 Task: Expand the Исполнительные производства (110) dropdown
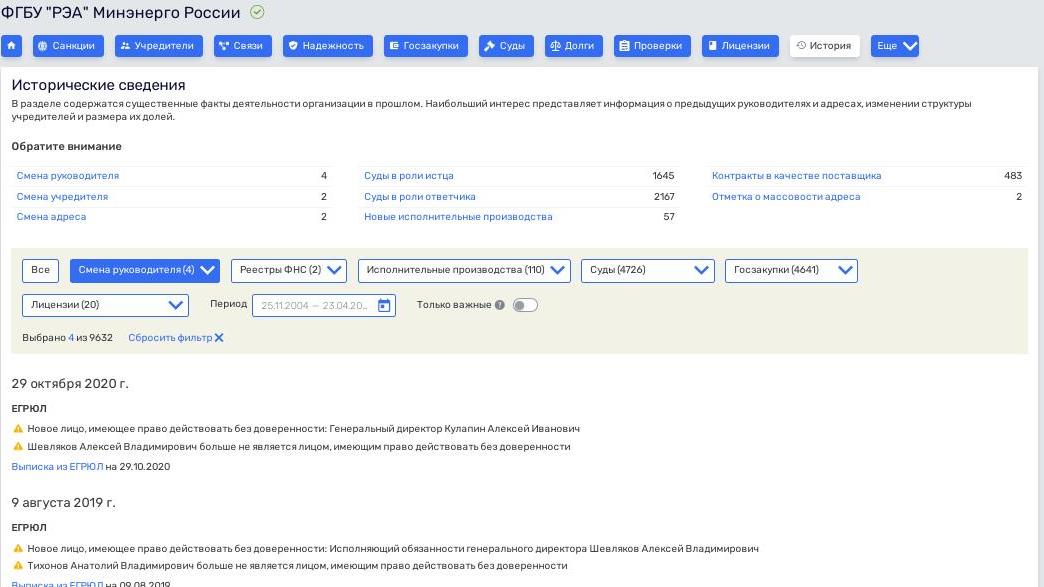pos(464,270)
